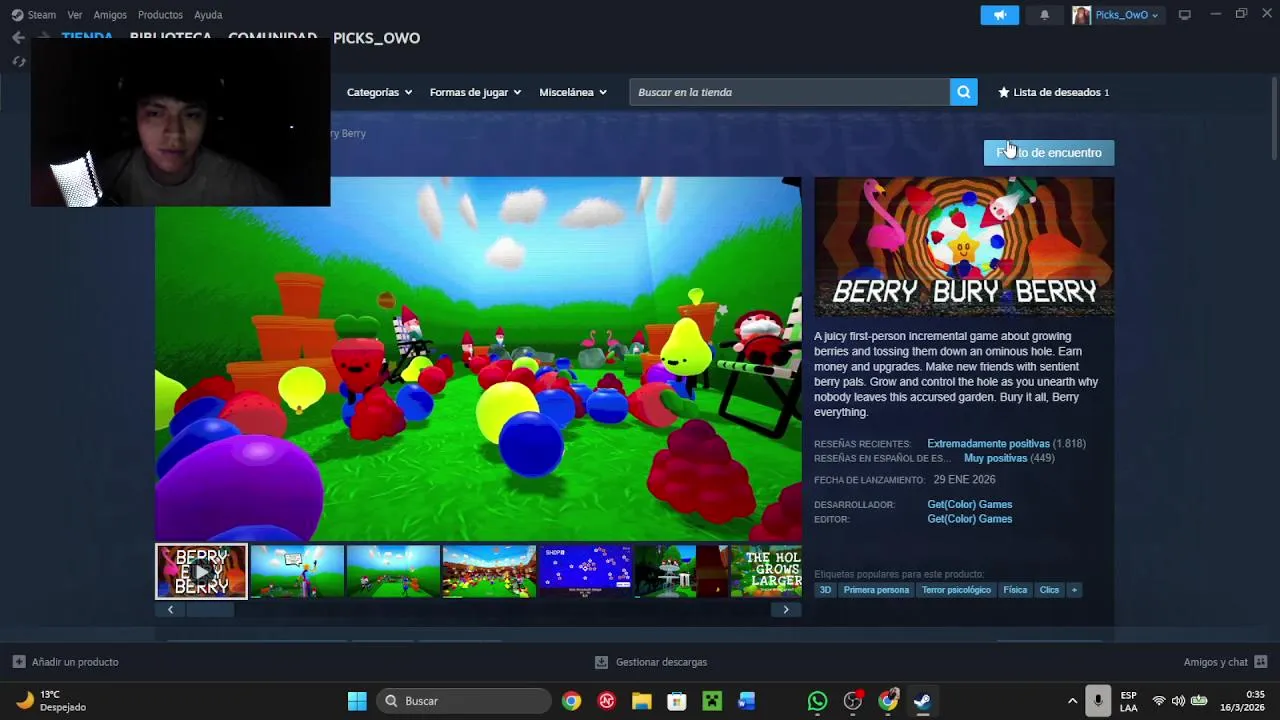Open Lista de deseados wishlist

point(1056,92)
